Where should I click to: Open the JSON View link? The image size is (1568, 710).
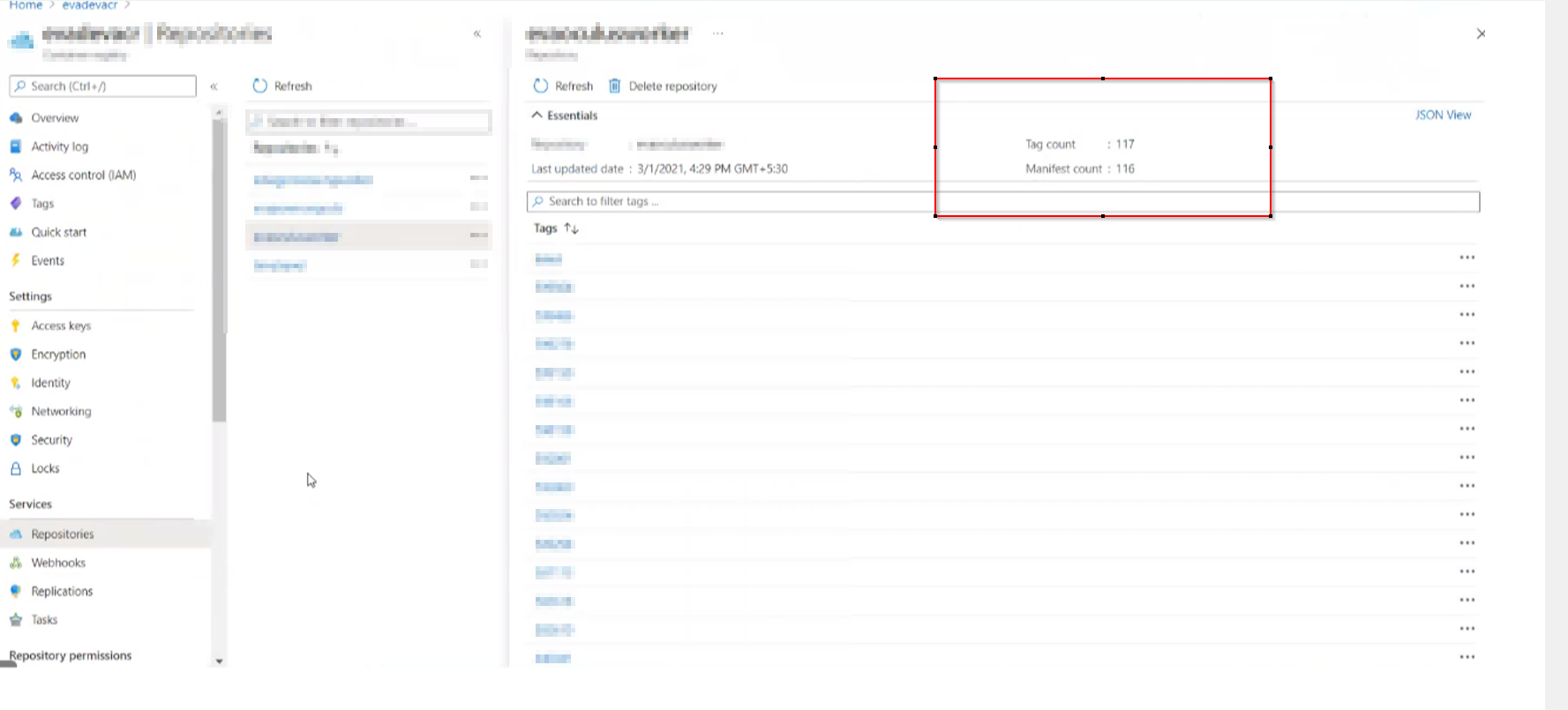coord(1443,115)
